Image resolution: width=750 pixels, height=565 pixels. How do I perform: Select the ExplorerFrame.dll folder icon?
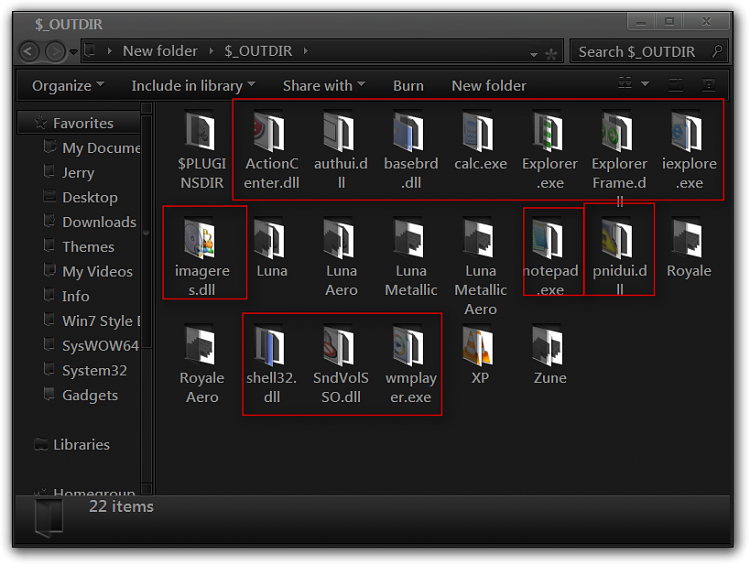(x=619, y=132)
